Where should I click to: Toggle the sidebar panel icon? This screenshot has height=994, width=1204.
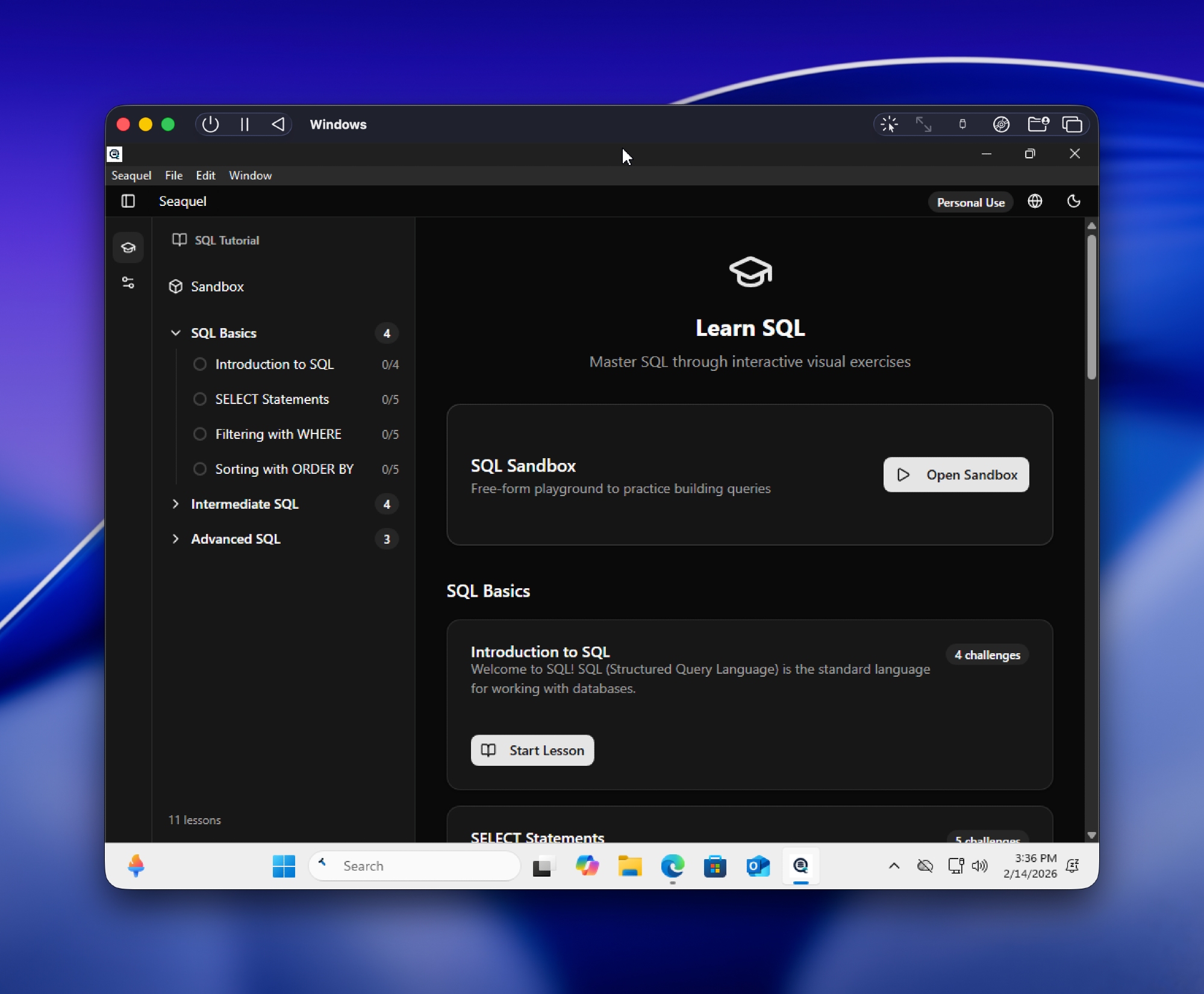pyautogui.click(x=128, y=201)
